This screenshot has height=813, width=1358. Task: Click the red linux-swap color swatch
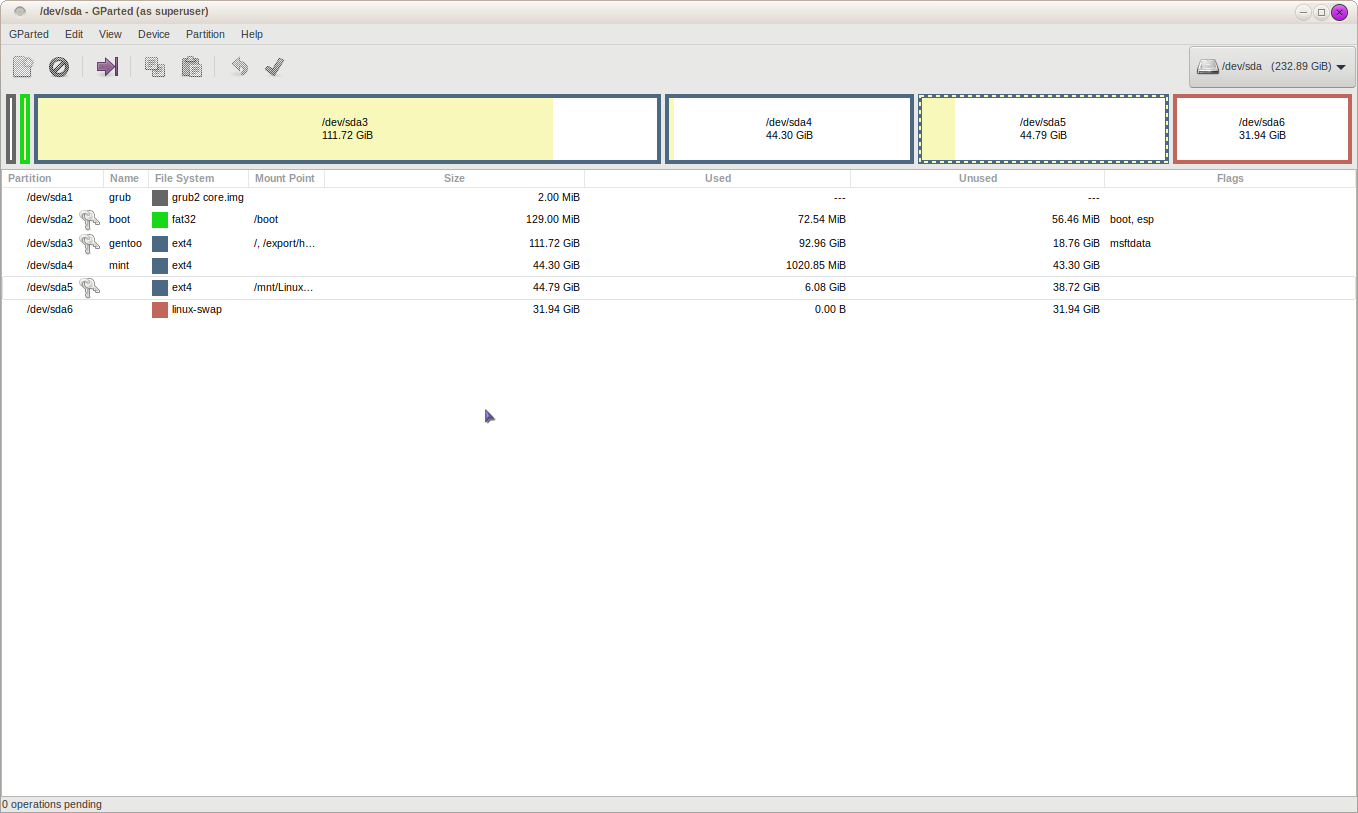pos(160,310)
